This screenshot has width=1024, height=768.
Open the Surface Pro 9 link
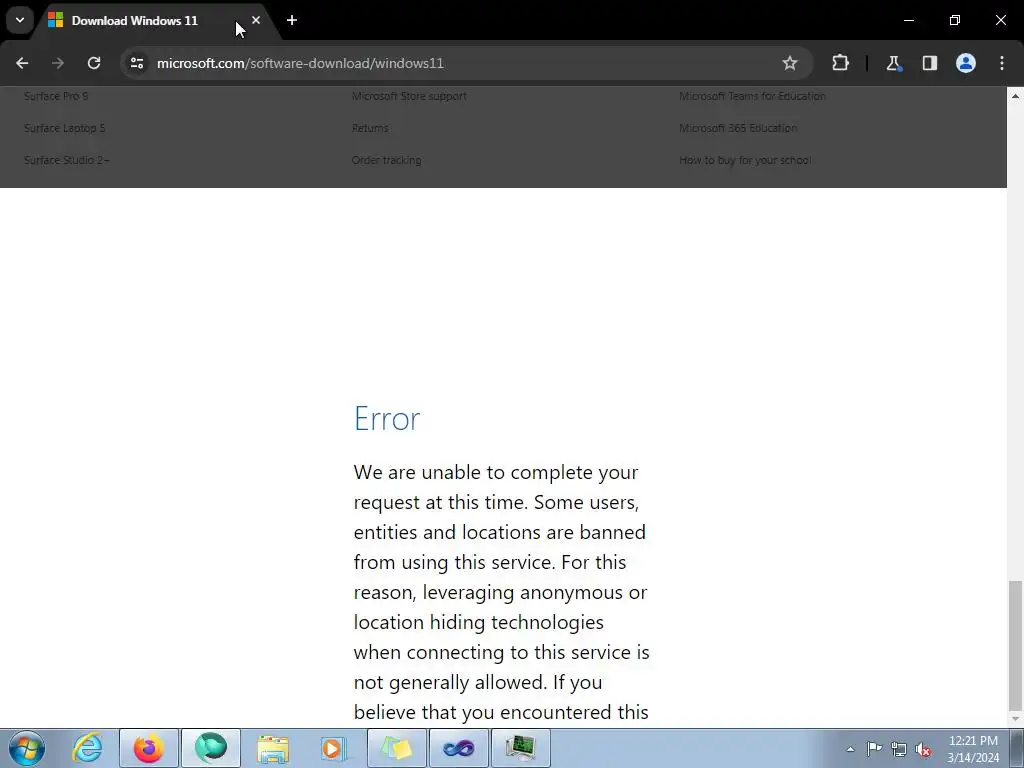click(56, 96)
